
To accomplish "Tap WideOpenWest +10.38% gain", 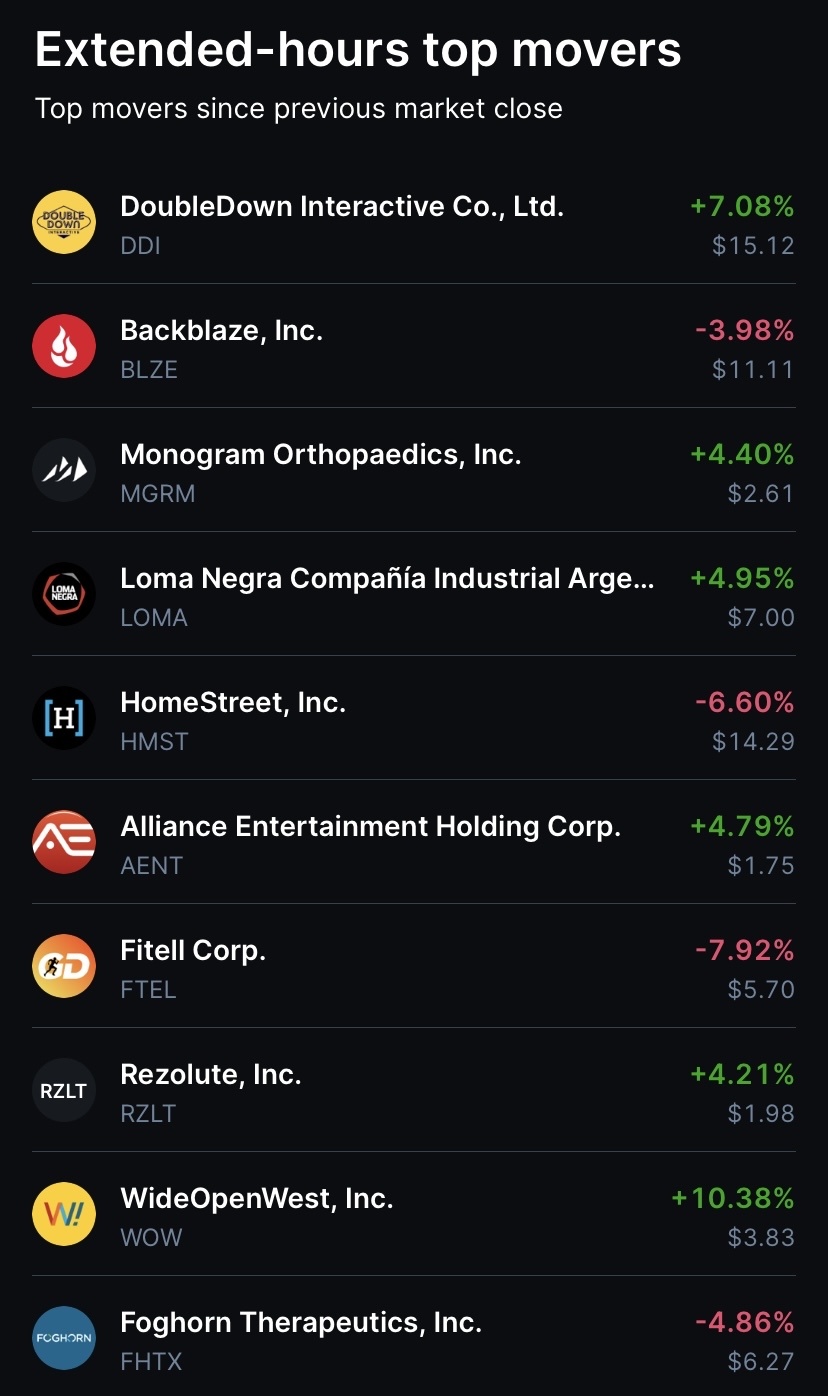I will pos(733,1199).
